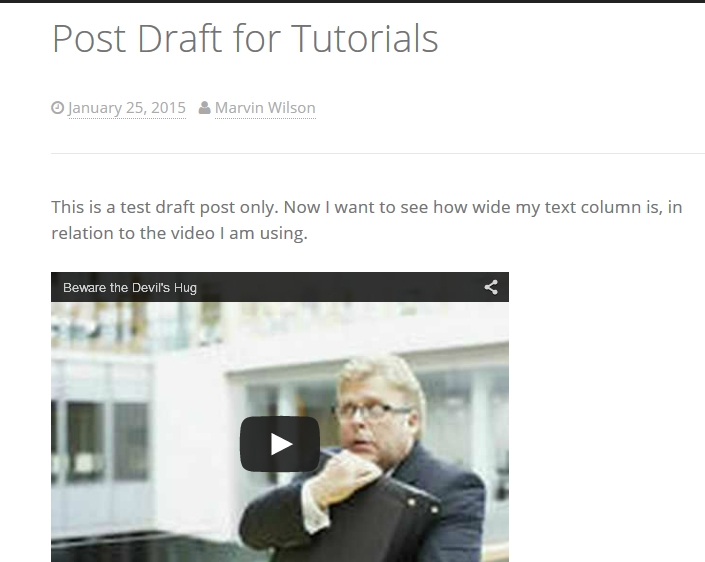Screen dimensions: 705x562
Task: Click the dark video title bar
Action: coord(280,287)
